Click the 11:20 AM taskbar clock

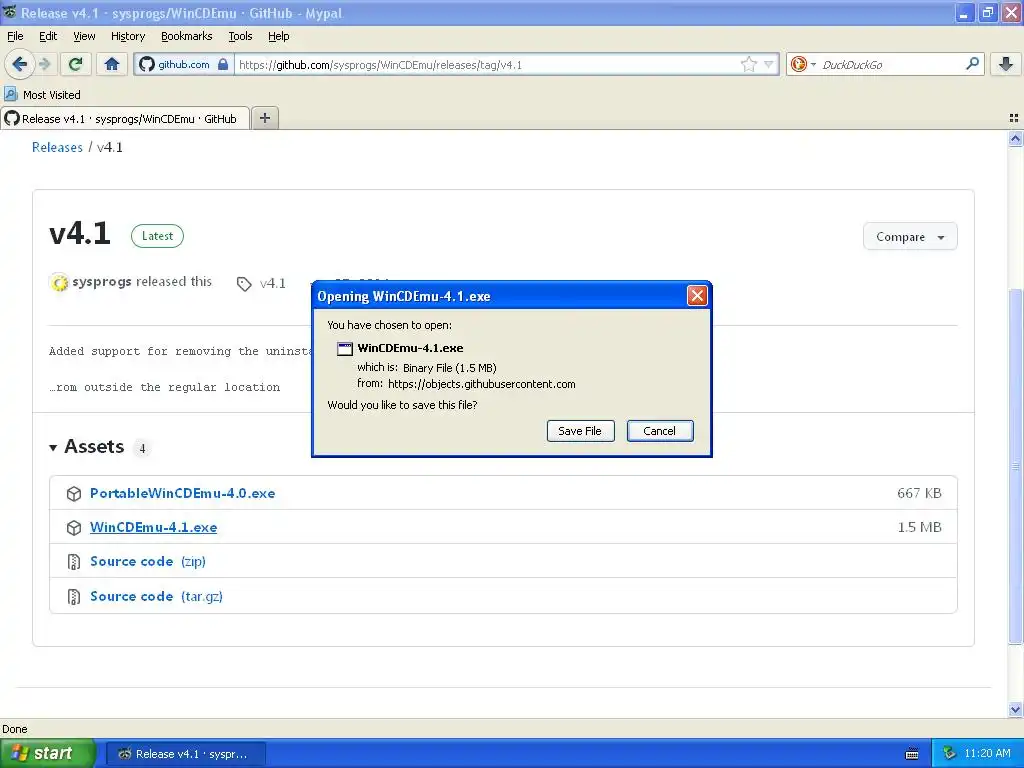[x=987, y=753]
